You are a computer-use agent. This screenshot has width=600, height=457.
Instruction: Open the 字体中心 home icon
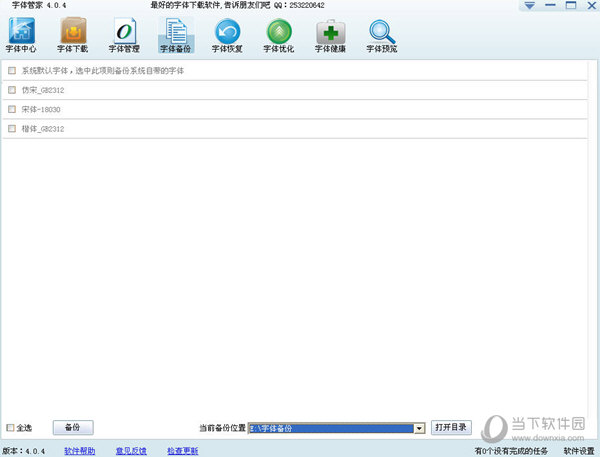coord(21,35)
